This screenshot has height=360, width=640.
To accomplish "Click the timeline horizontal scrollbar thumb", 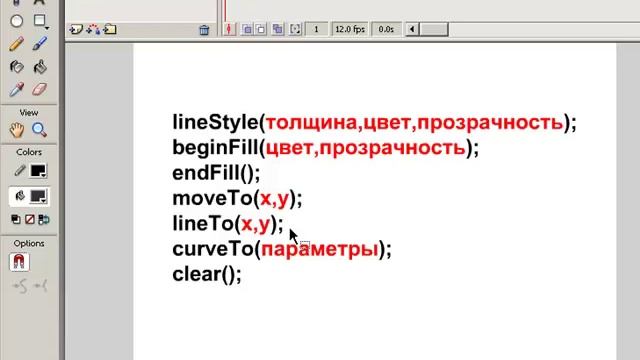I will (x=434, y=29).
